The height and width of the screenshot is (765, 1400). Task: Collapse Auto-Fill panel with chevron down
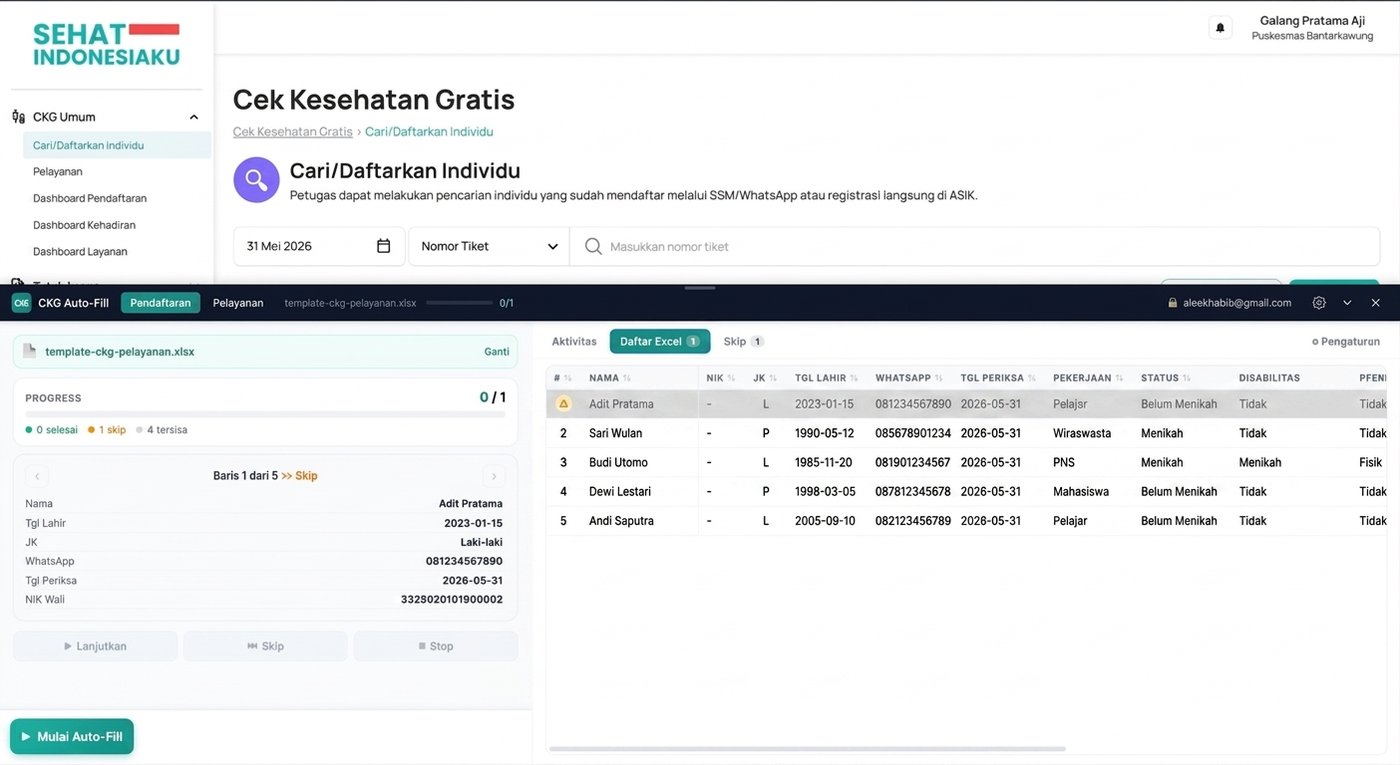(x=1347, y=303)
